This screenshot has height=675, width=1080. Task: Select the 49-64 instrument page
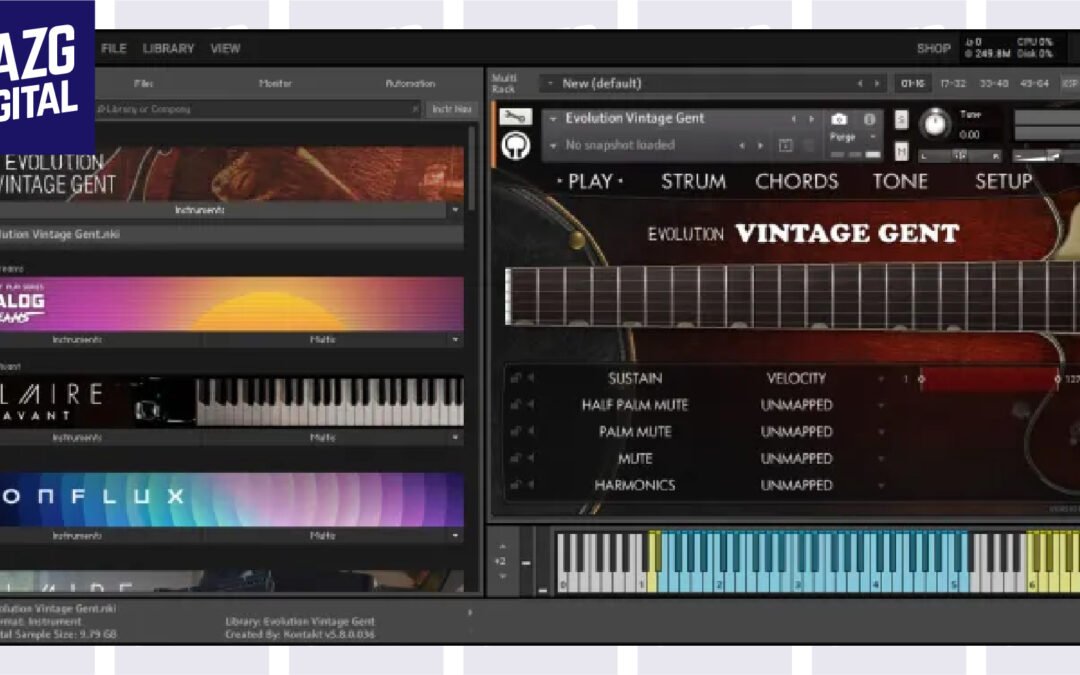click(x=1035, y=83)
